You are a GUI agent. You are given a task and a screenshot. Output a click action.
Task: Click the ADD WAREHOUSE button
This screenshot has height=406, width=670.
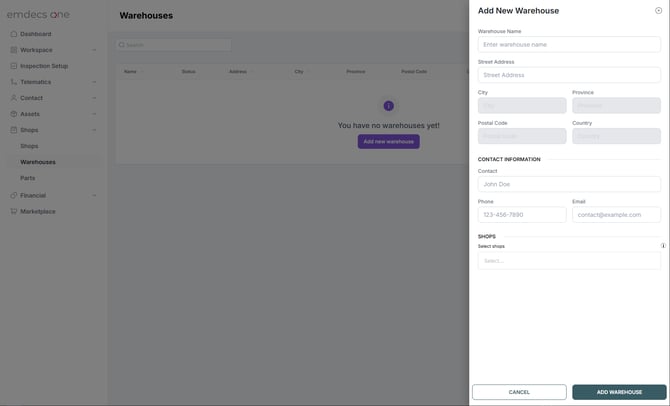[619, 392]
